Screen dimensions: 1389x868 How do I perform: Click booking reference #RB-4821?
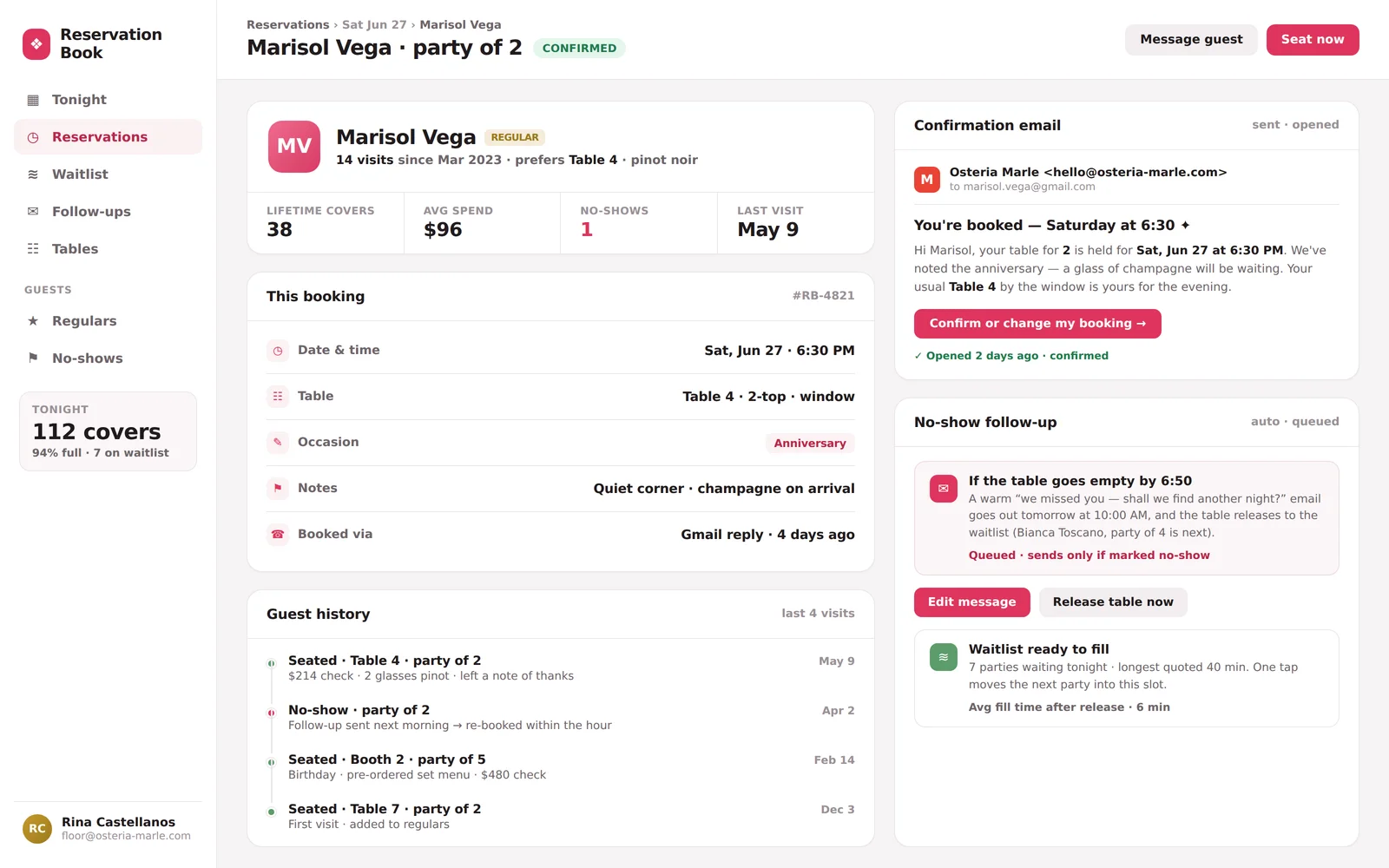(x=823, y=296)
